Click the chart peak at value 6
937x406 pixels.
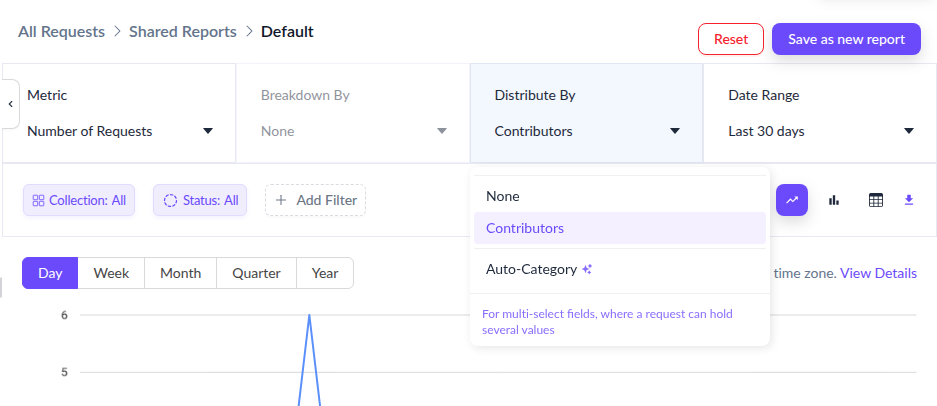[309, 315]
